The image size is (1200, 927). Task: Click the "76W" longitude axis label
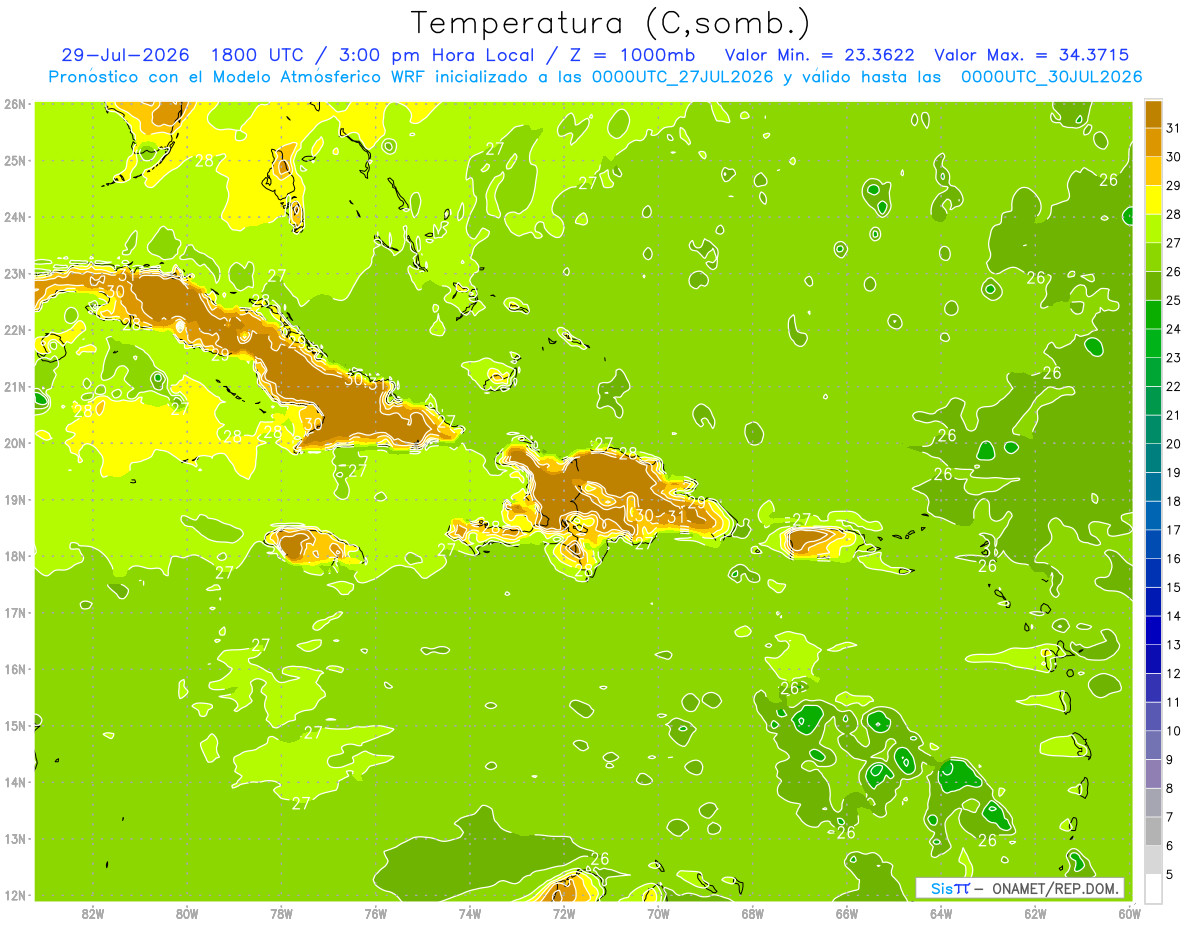(376, 914)
